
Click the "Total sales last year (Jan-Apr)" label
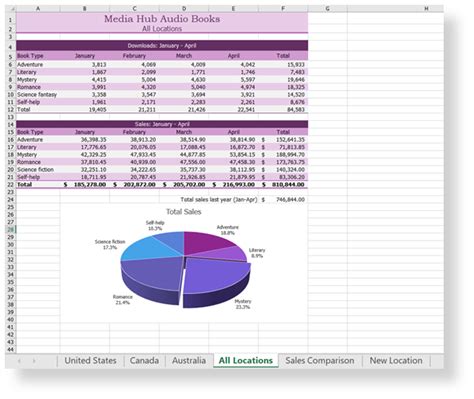(219, 200)
